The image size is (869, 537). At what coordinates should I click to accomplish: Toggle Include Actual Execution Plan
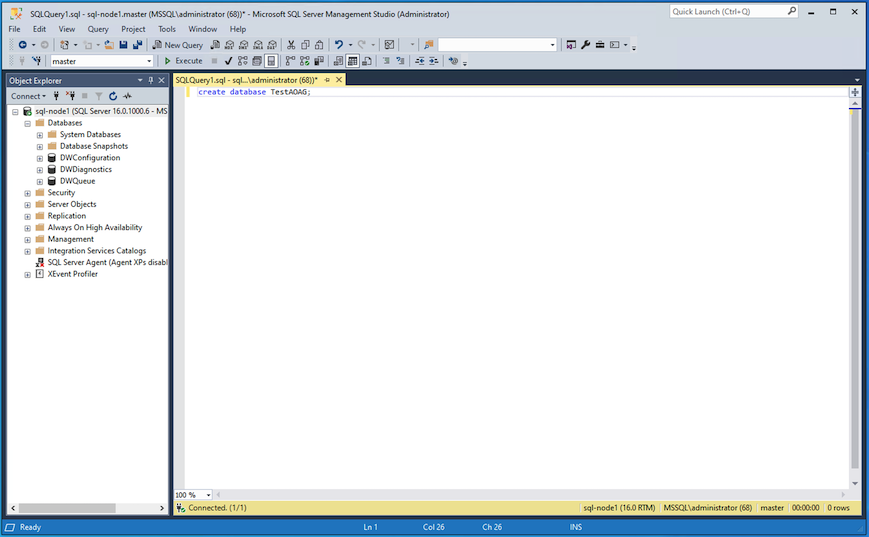[290, 61]
